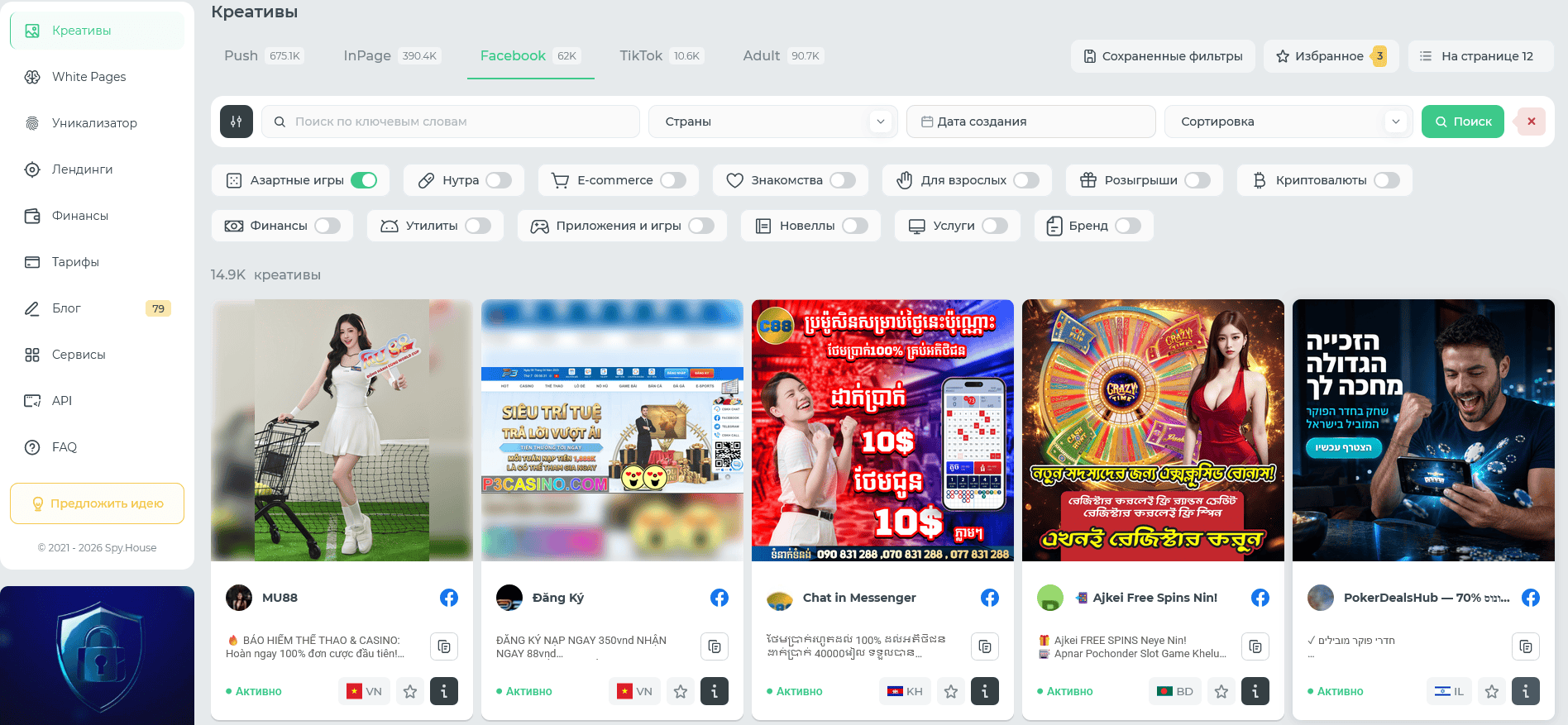Open info for Chat in Messenger creative

(985, 691)
